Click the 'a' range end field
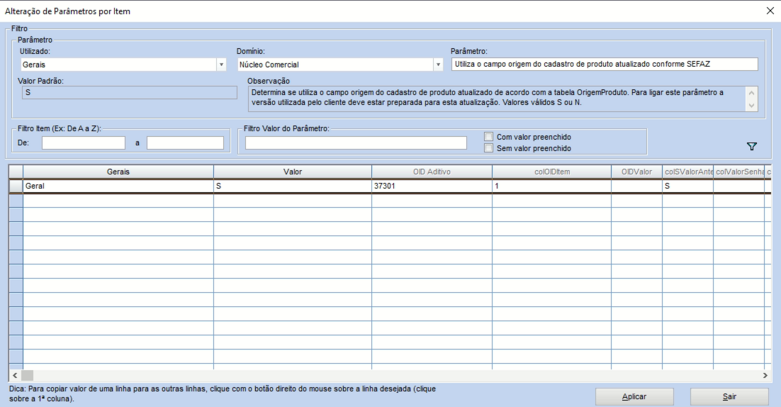This screenshot has height=407, width=781. tap(185, 143)
